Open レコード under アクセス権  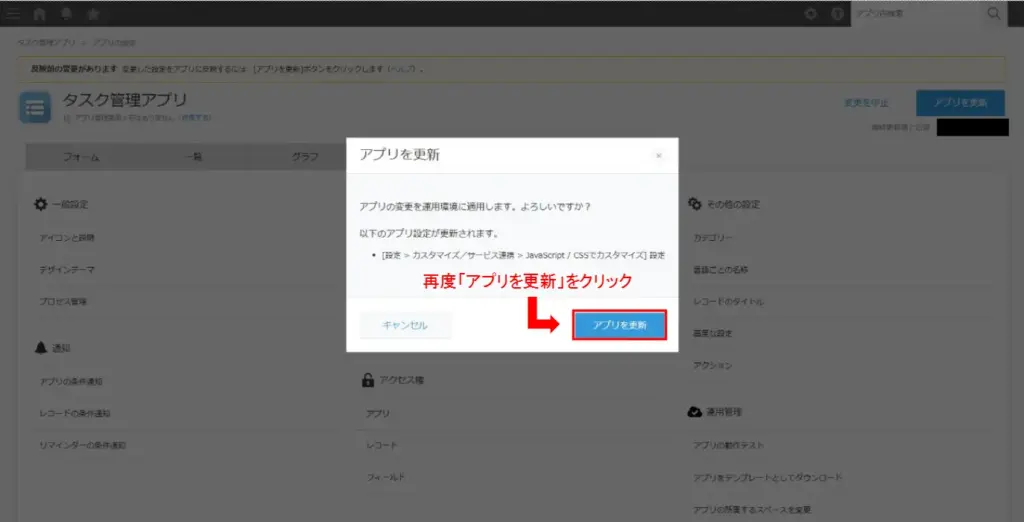click(382, 446)
